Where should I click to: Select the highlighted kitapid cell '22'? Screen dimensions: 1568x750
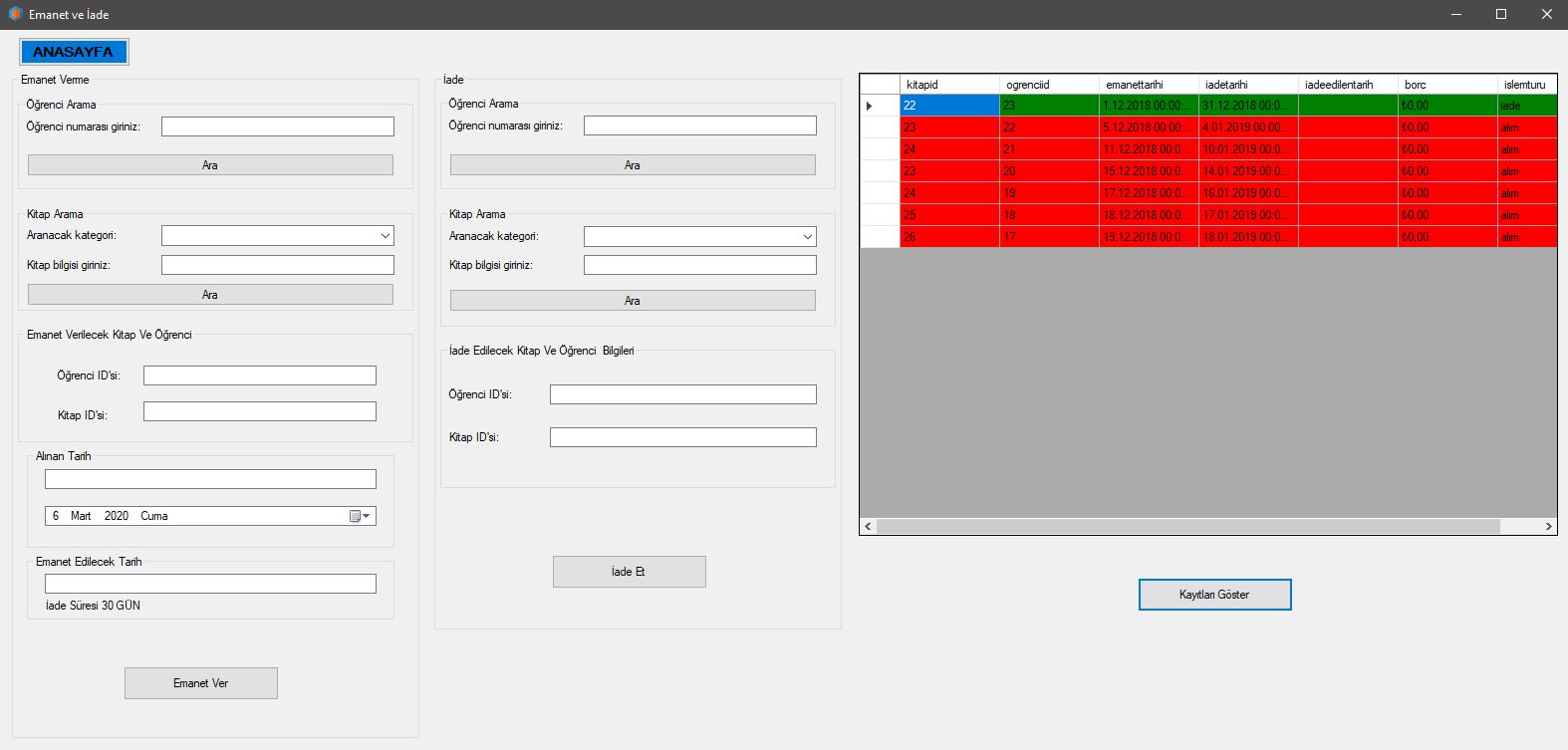pos(949,106)
